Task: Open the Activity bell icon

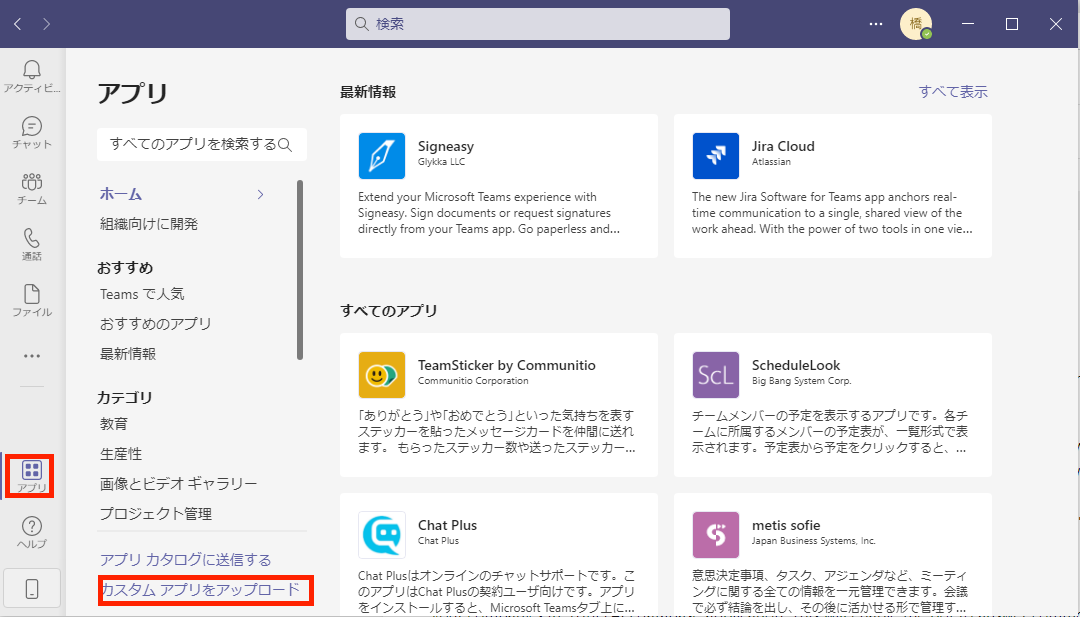Action: coord(32,70)
